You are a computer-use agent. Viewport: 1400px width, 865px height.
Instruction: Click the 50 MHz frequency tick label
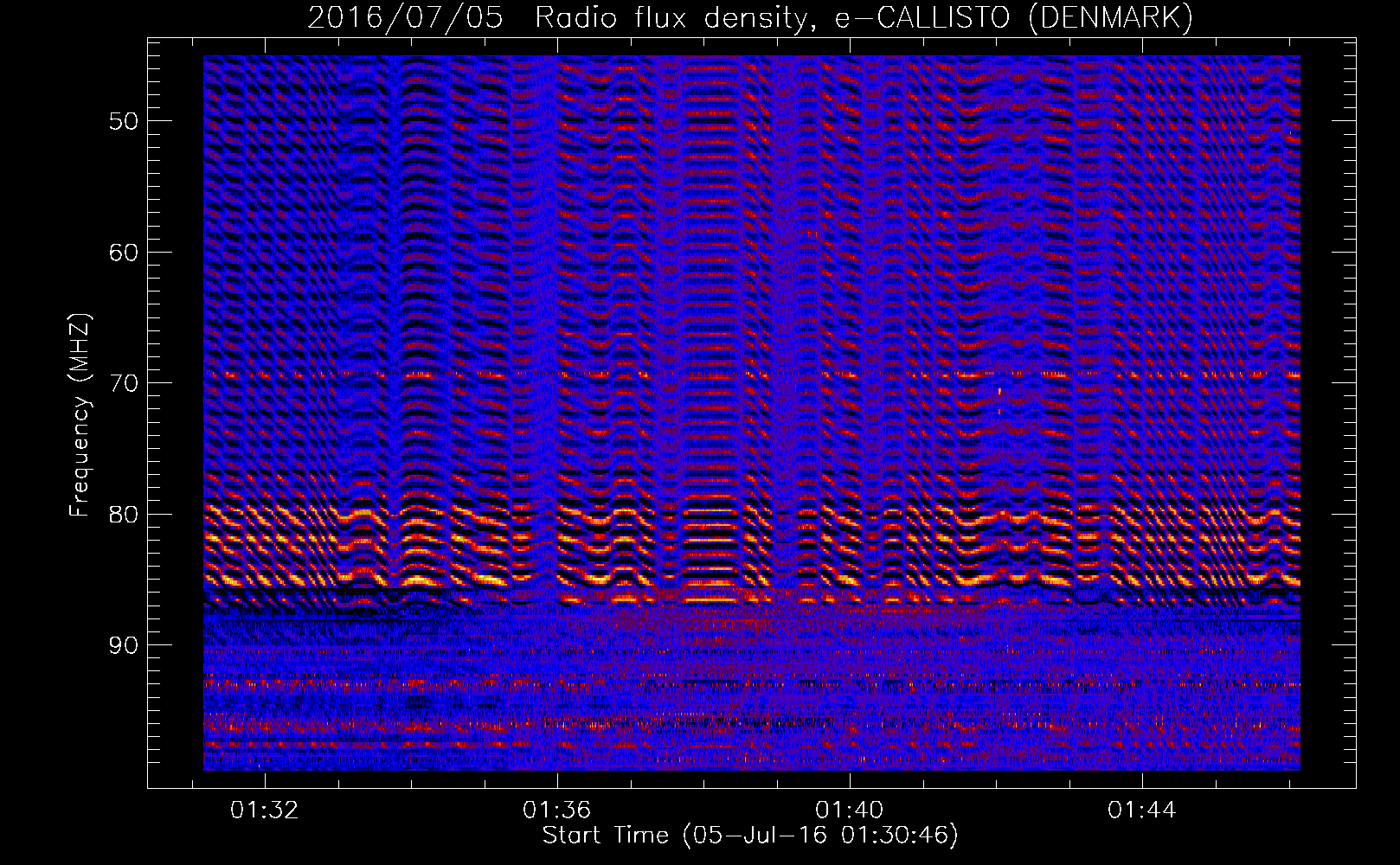pyautogui.click(x=124, y=121)
